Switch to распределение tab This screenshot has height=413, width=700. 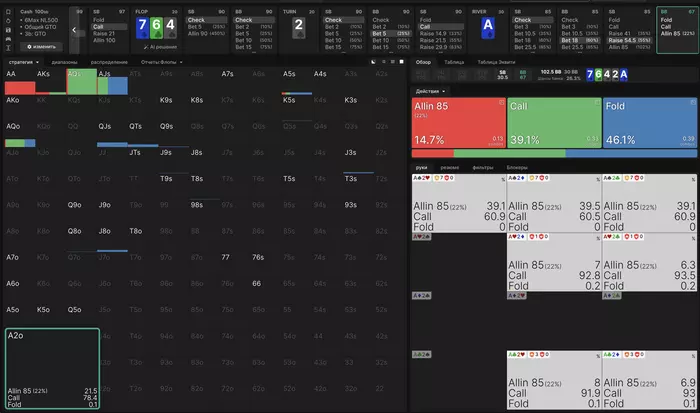pos(109,62)
